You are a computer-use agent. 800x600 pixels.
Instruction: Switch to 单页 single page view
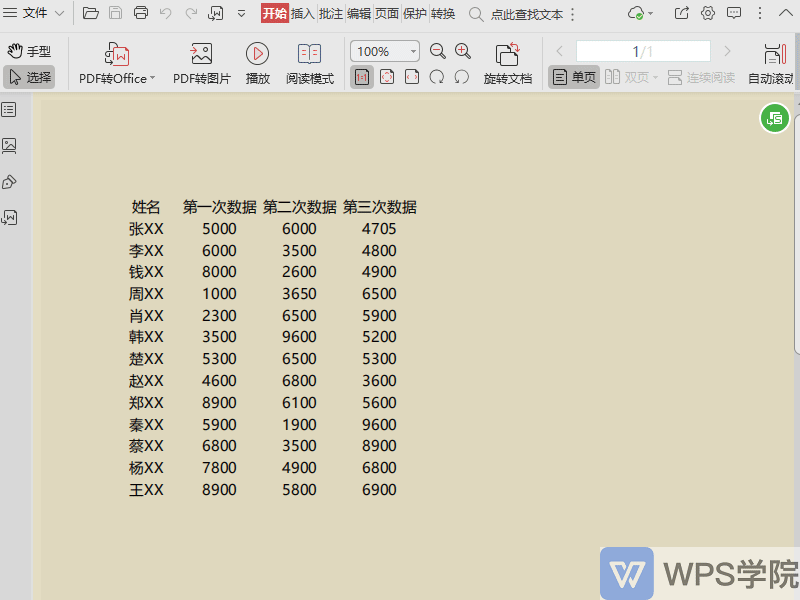click(573, 76)
